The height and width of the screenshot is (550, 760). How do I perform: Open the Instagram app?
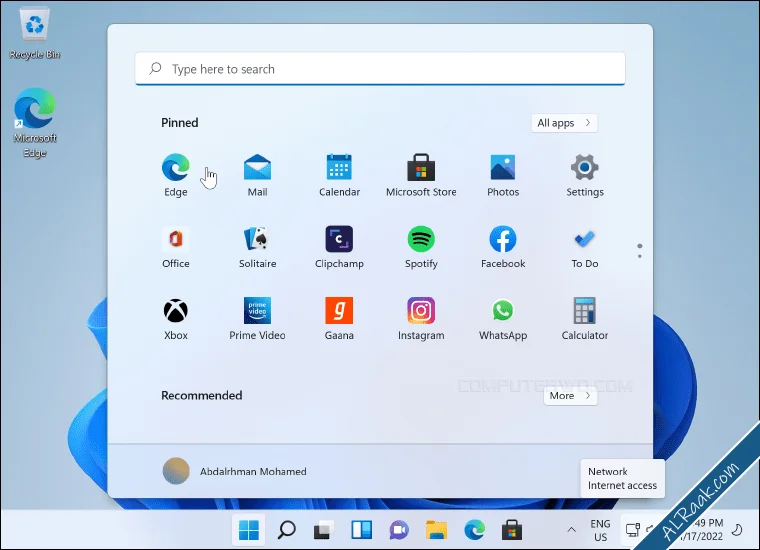pos(421,318)
